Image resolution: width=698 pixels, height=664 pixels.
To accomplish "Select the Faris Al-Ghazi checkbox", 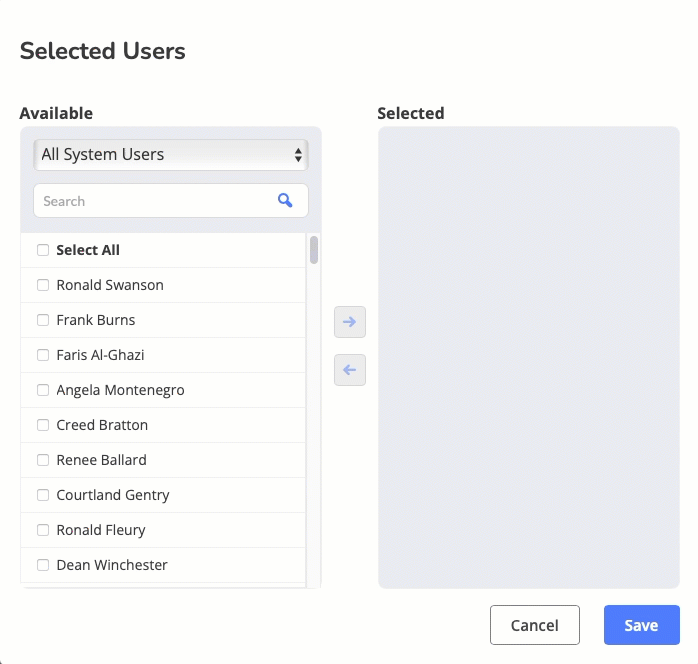I will point(43,355).
